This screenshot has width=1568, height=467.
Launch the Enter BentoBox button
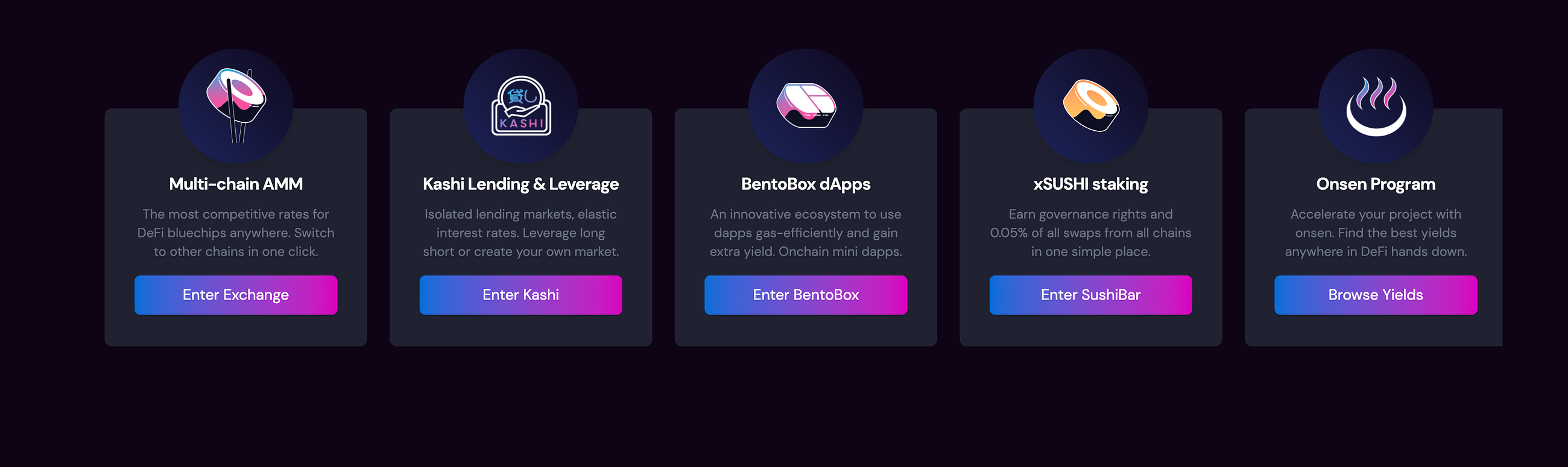[x=806, y=295]
